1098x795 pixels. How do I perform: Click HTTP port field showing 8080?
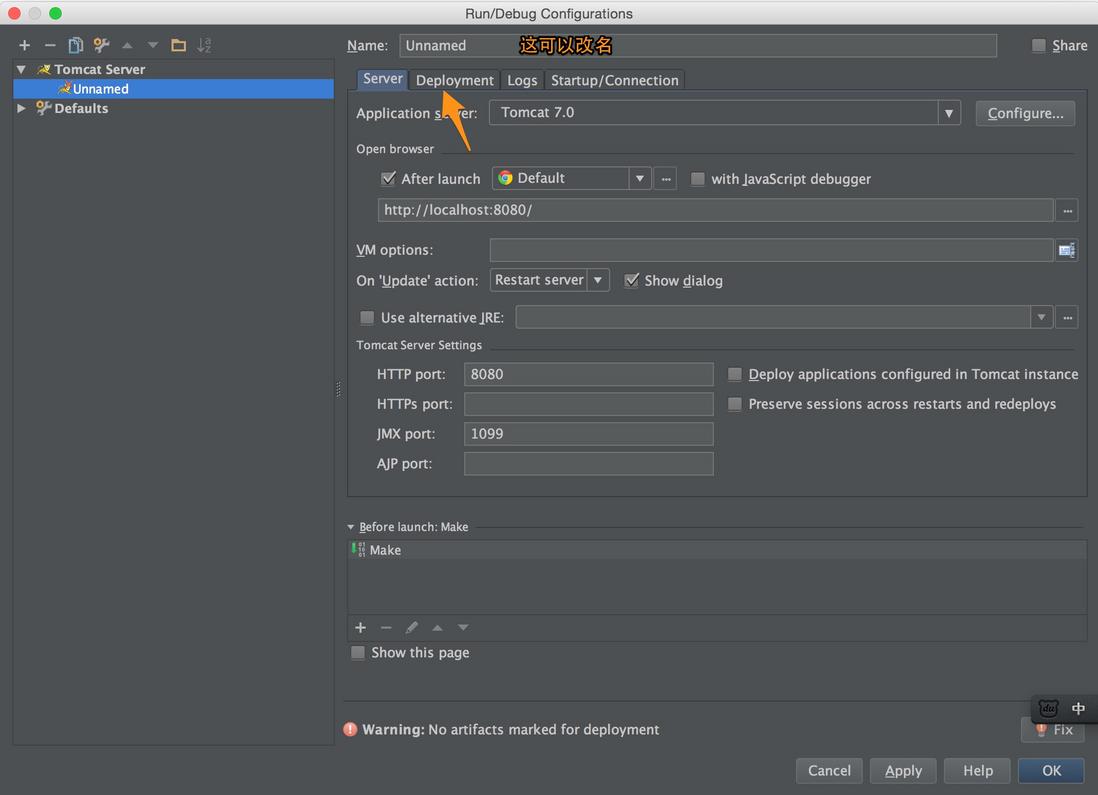(x=588, y=374)
